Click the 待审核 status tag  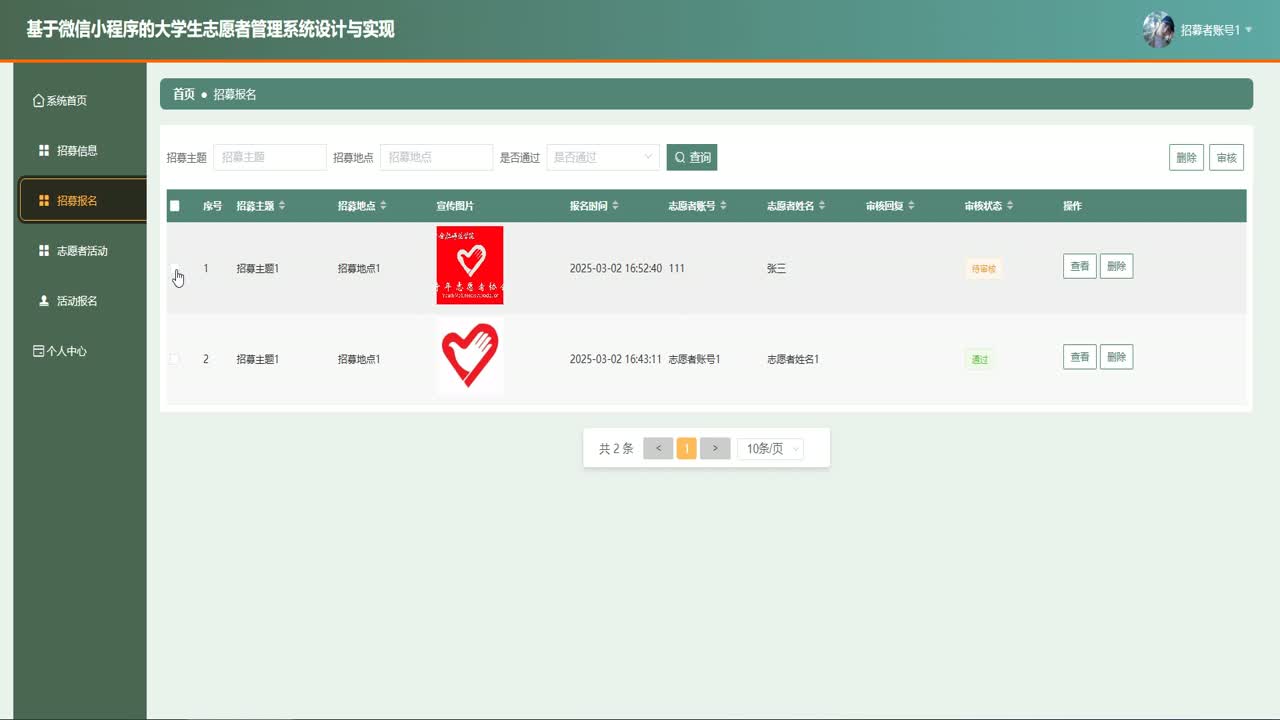[x=984, y=269]
